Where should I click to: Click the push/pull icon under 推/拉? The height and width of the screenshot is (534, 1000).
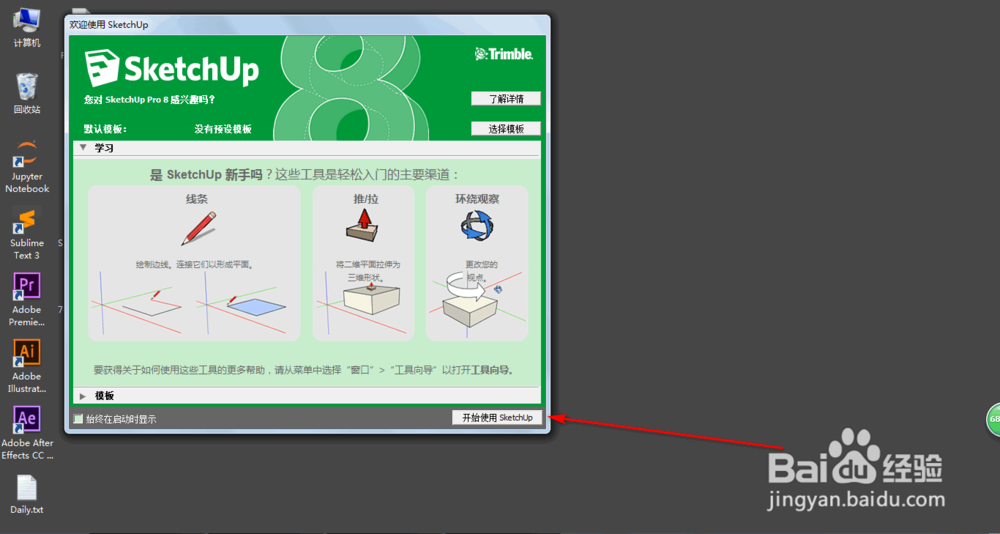[363, 226]
